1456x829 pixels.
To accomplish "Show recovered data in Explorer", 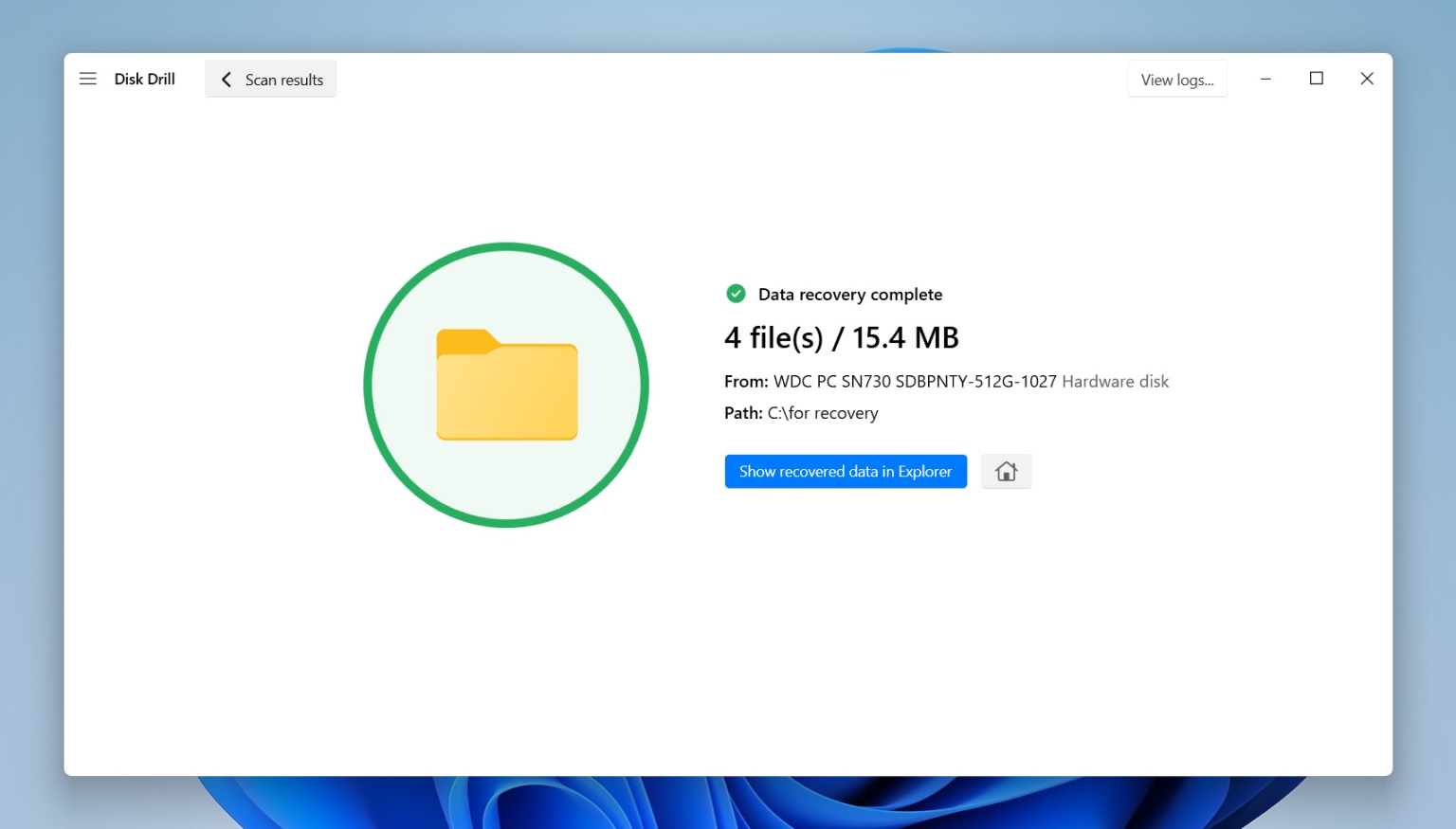I will point(845,471).
